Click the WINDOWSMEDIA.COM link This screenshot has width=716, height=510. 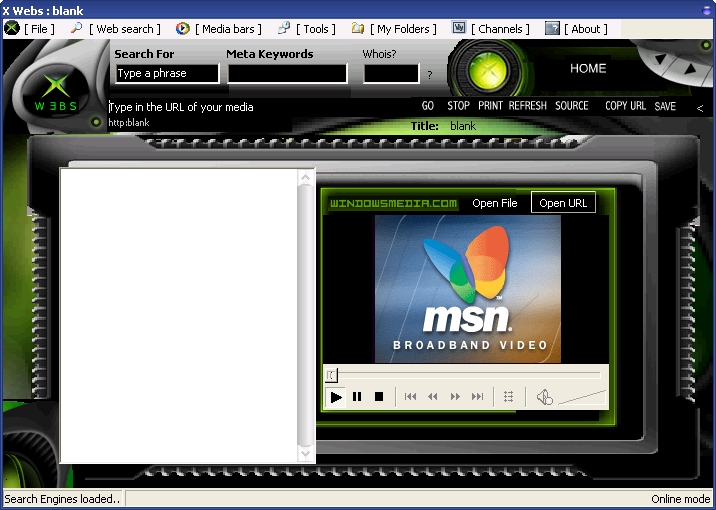[x=393, y=203]
